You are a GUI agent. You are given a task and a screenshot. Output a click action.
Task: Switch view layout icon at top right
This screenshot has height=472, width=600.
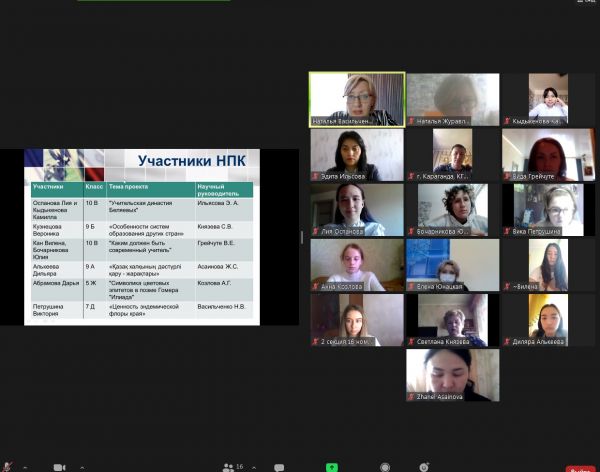589,5
